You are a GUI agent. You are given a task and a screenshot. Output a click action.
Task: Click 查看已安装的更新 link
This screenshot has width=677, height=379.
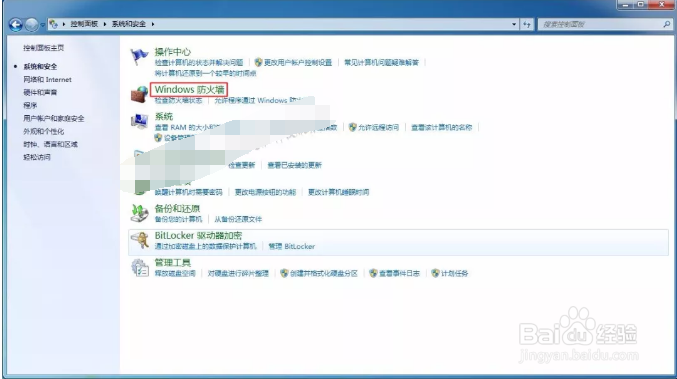click(294, 165)
